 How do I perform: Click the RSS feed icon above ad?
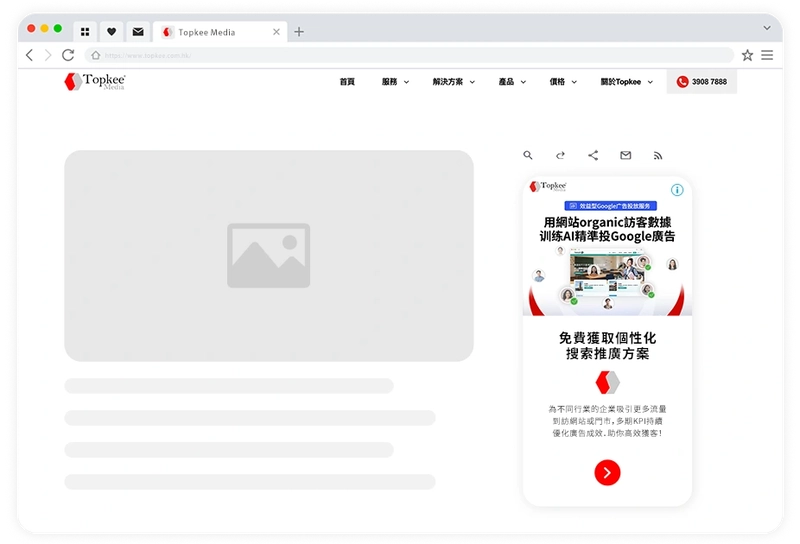(x=658, y=156)
